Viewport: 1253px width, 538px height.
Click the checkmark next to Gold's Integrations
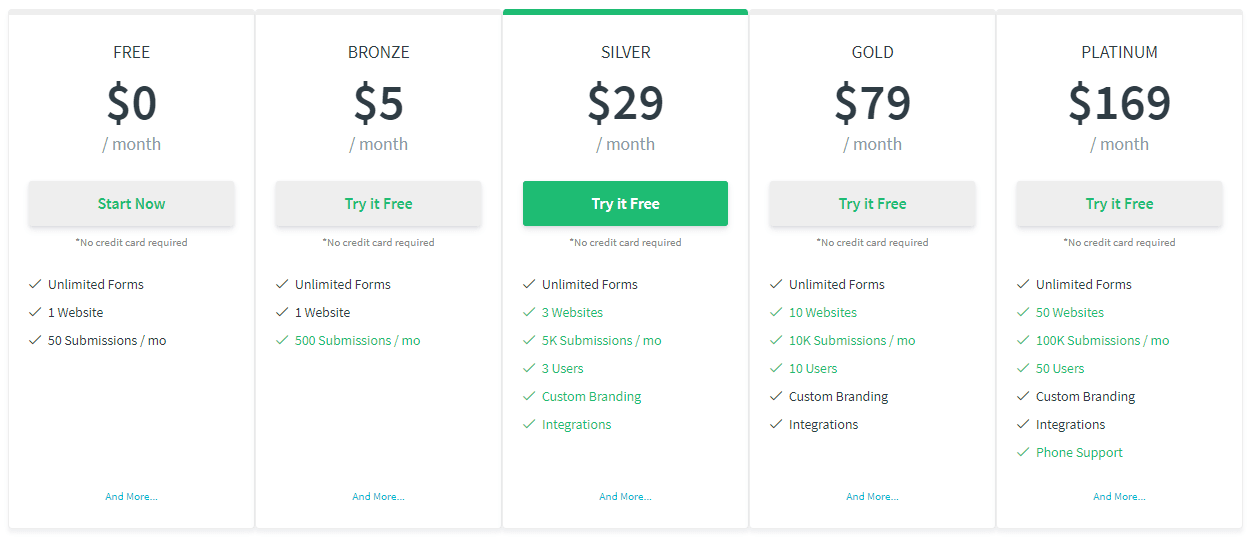tap(776, 425)
